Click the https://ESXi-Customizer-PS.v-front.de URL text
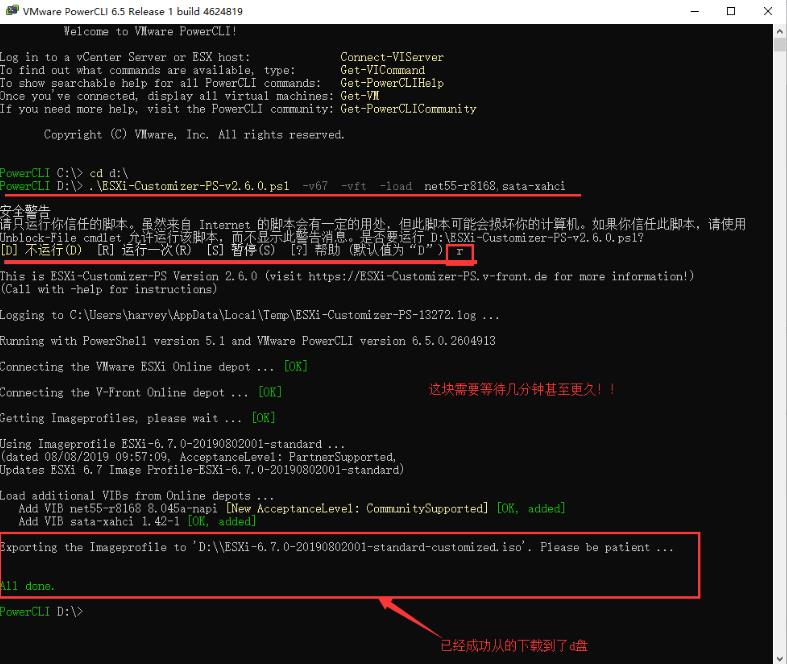 pos(427,277)
